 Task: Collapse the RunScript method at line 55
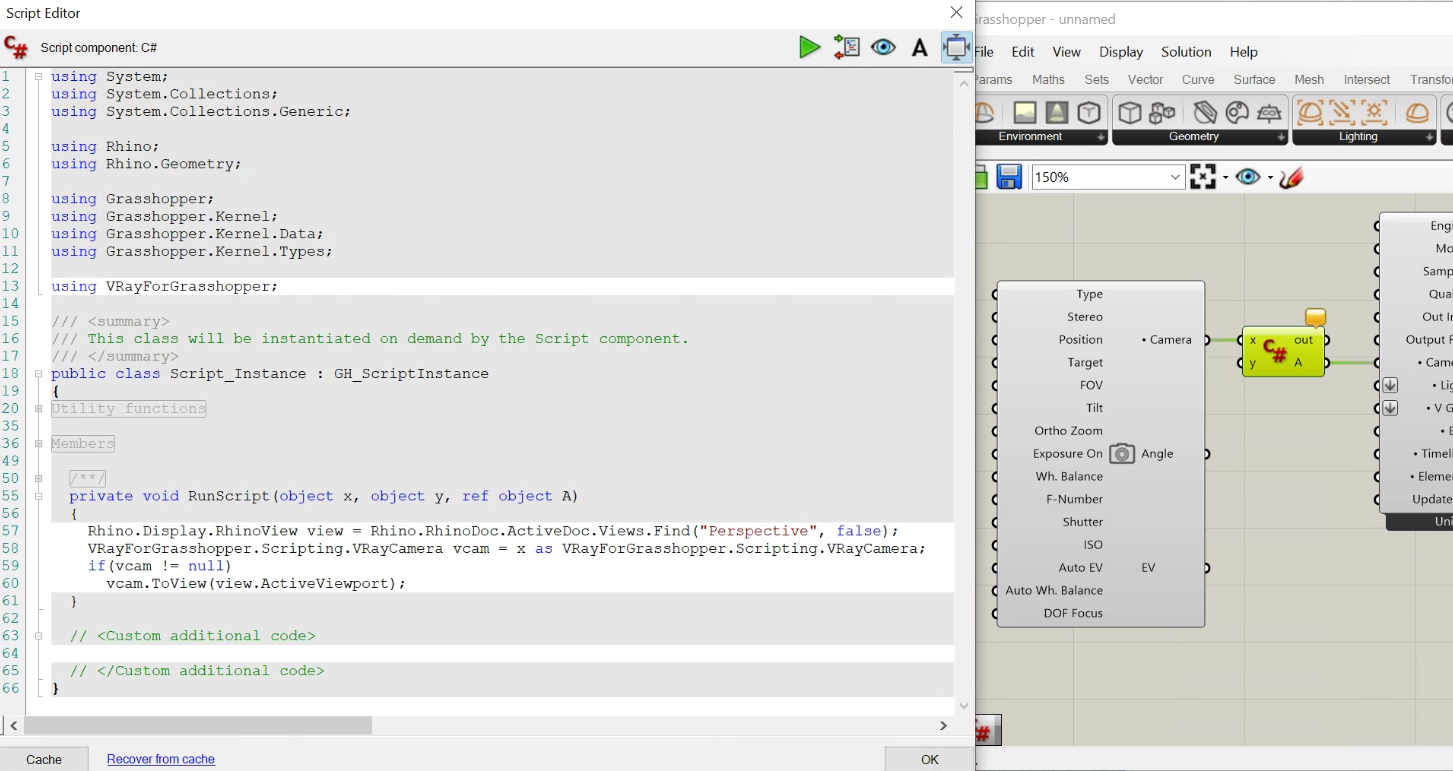pos(38,496)
